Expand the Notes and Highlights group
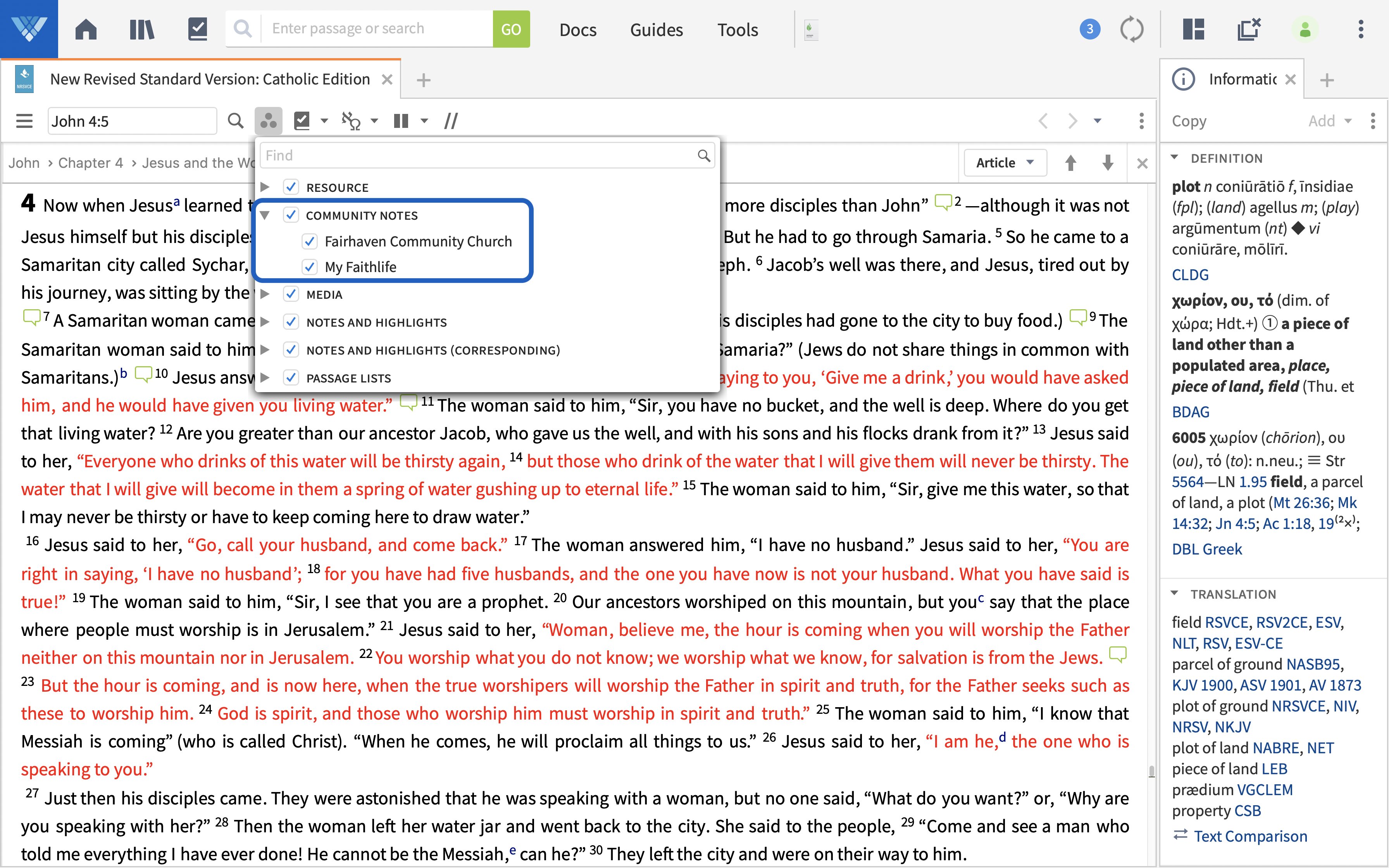The width and height of the screenshot is (1389, 868). pyautogui.click(x=265, y=322)
